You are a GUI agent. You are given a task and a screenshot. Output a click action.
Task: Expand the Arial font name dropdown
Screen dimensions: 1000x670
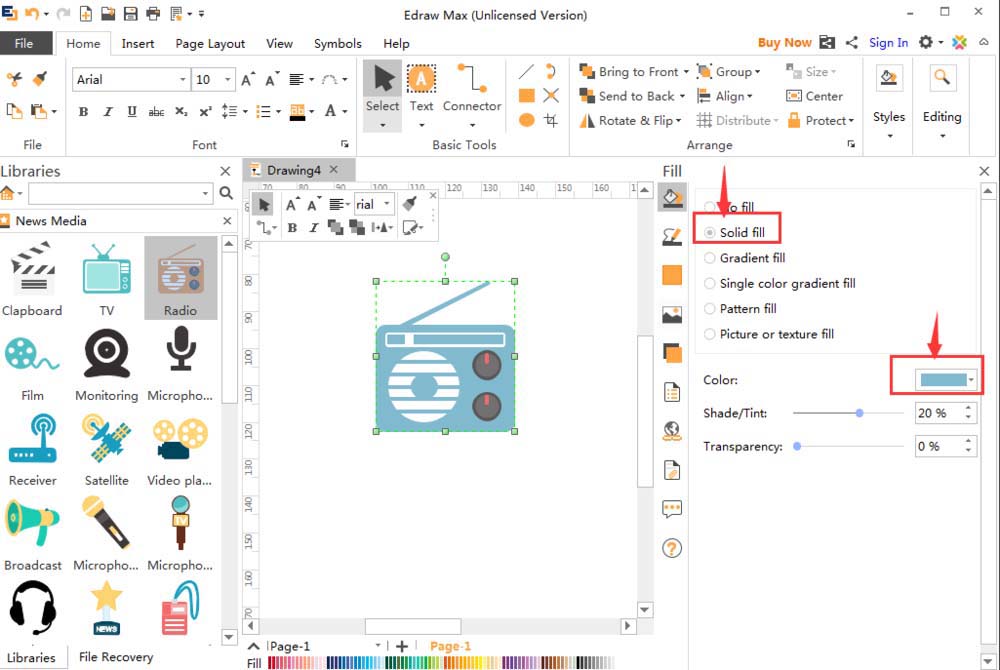183,80
